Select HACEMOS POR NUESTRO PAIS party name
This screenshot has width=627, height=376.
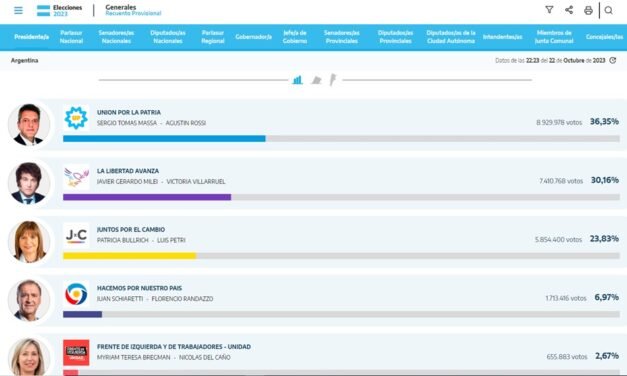139,288
